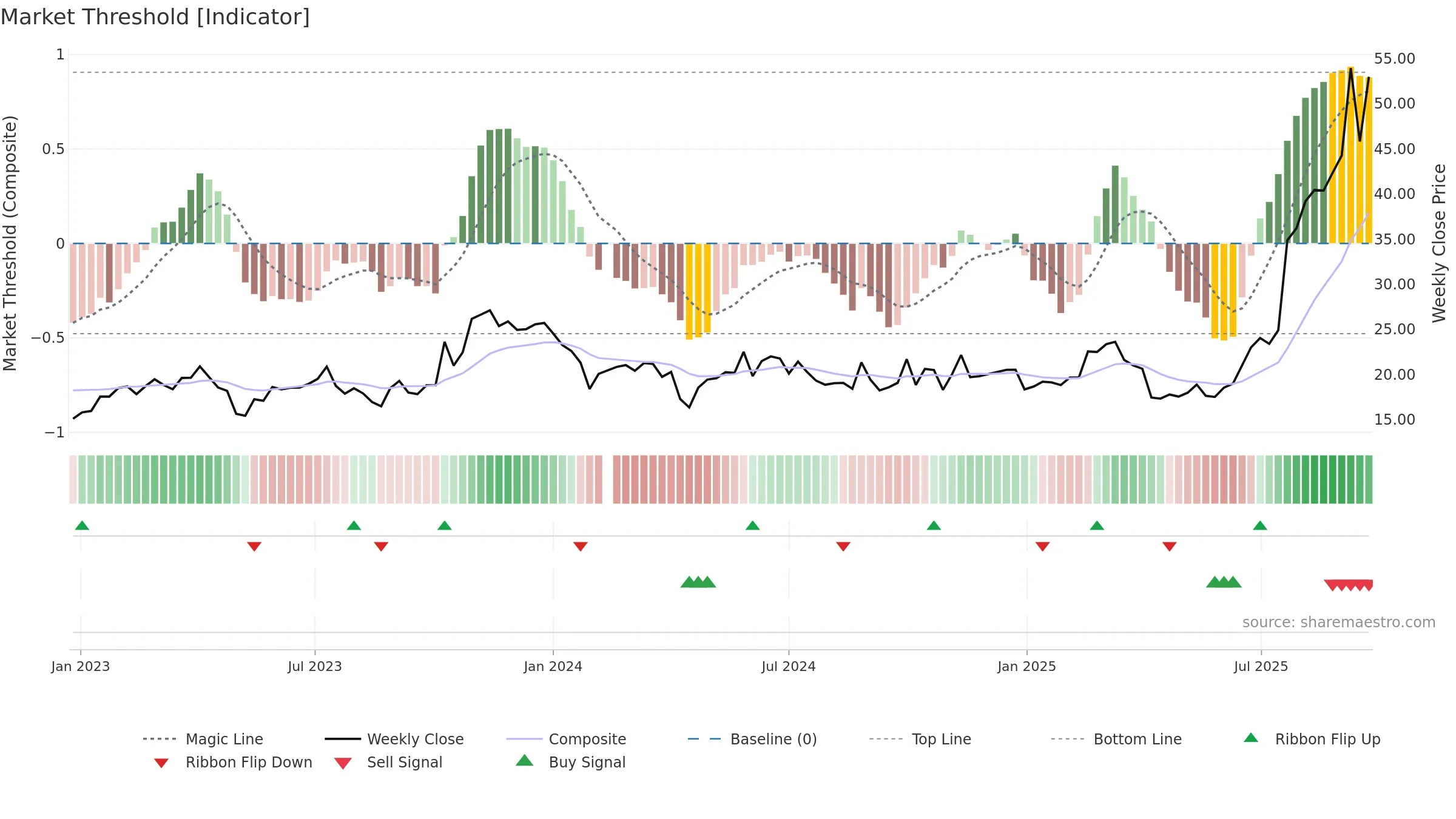Toggle the Bottom Line legend entry
The image size is (1456, 819).
[x=1116, y=739]
